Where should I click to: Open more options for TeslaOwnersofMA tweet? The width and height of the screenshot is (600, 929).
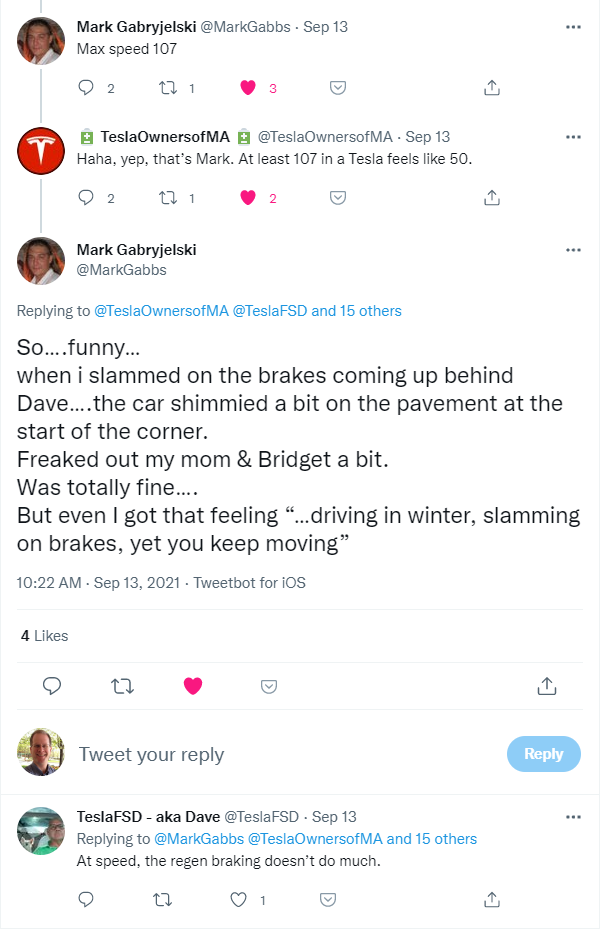(573, 137)
